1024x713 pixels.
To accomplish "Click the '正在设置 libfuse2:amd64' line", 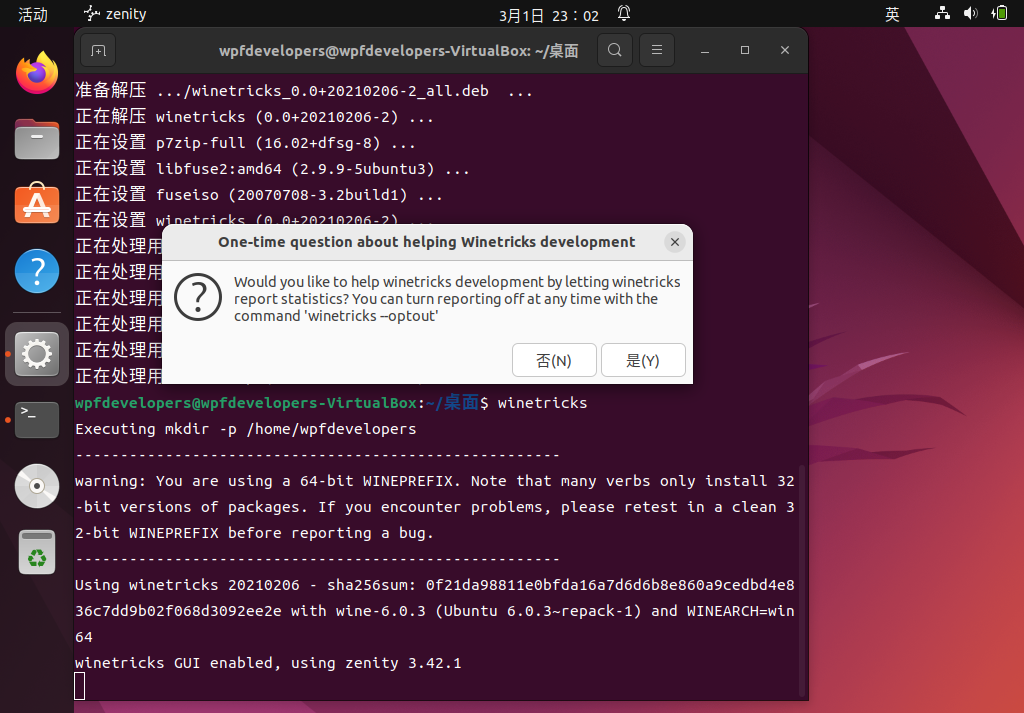I will 272,168.
